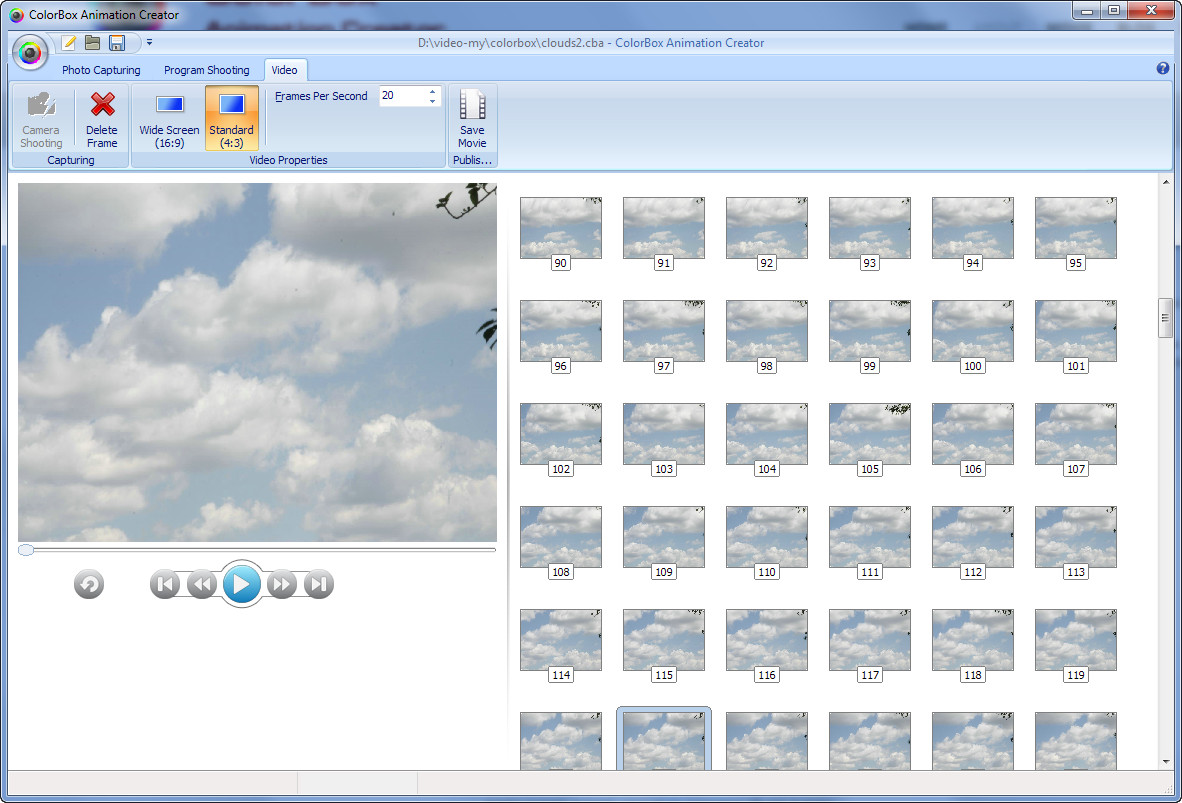Open the help question mark icon
This screenshot has width=1182, height=803.
click(x=1162, y=69)
